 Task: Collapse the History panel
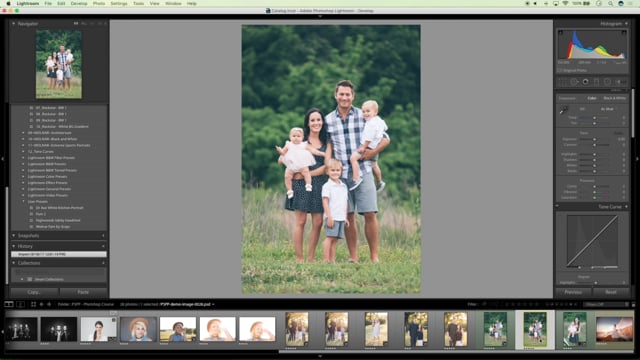tap(13, 247)
